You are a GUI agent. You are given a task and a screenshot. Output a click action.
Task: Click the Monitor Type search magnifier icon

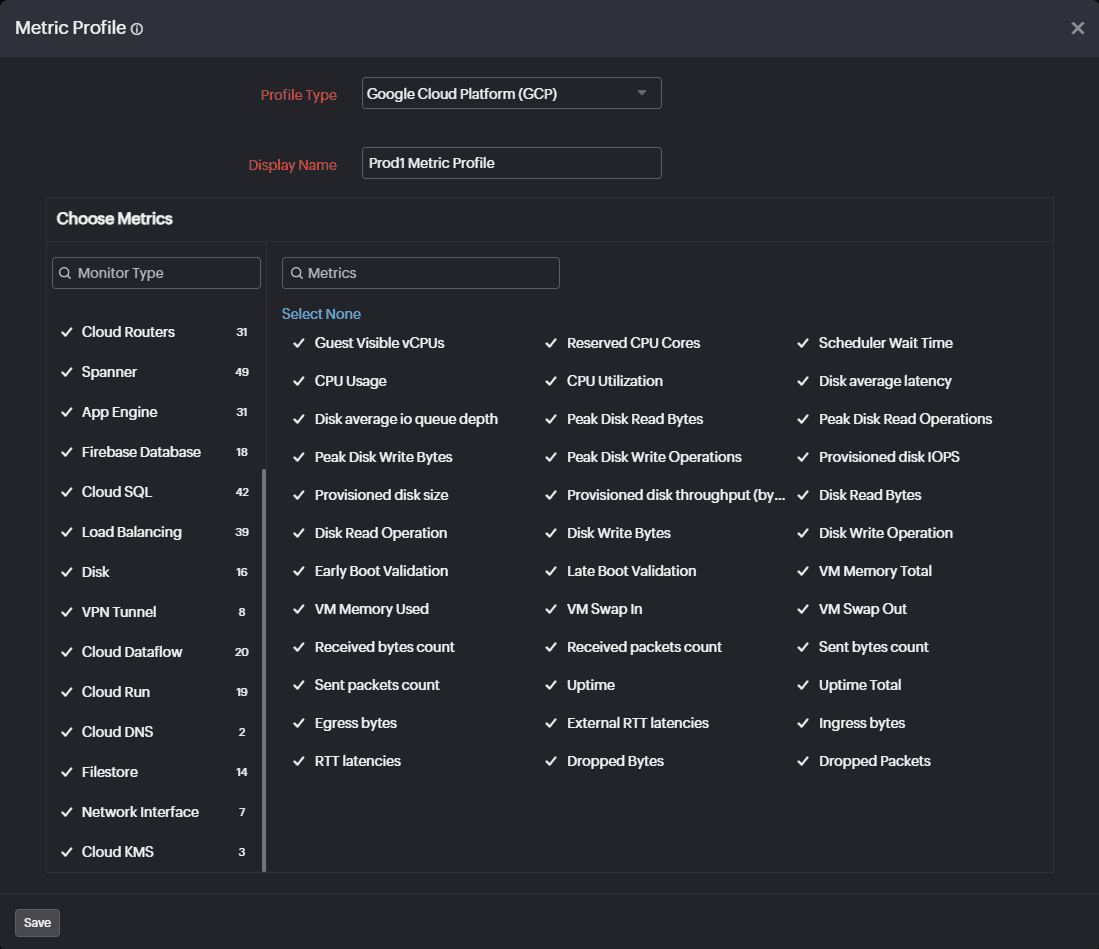(65, 272)
